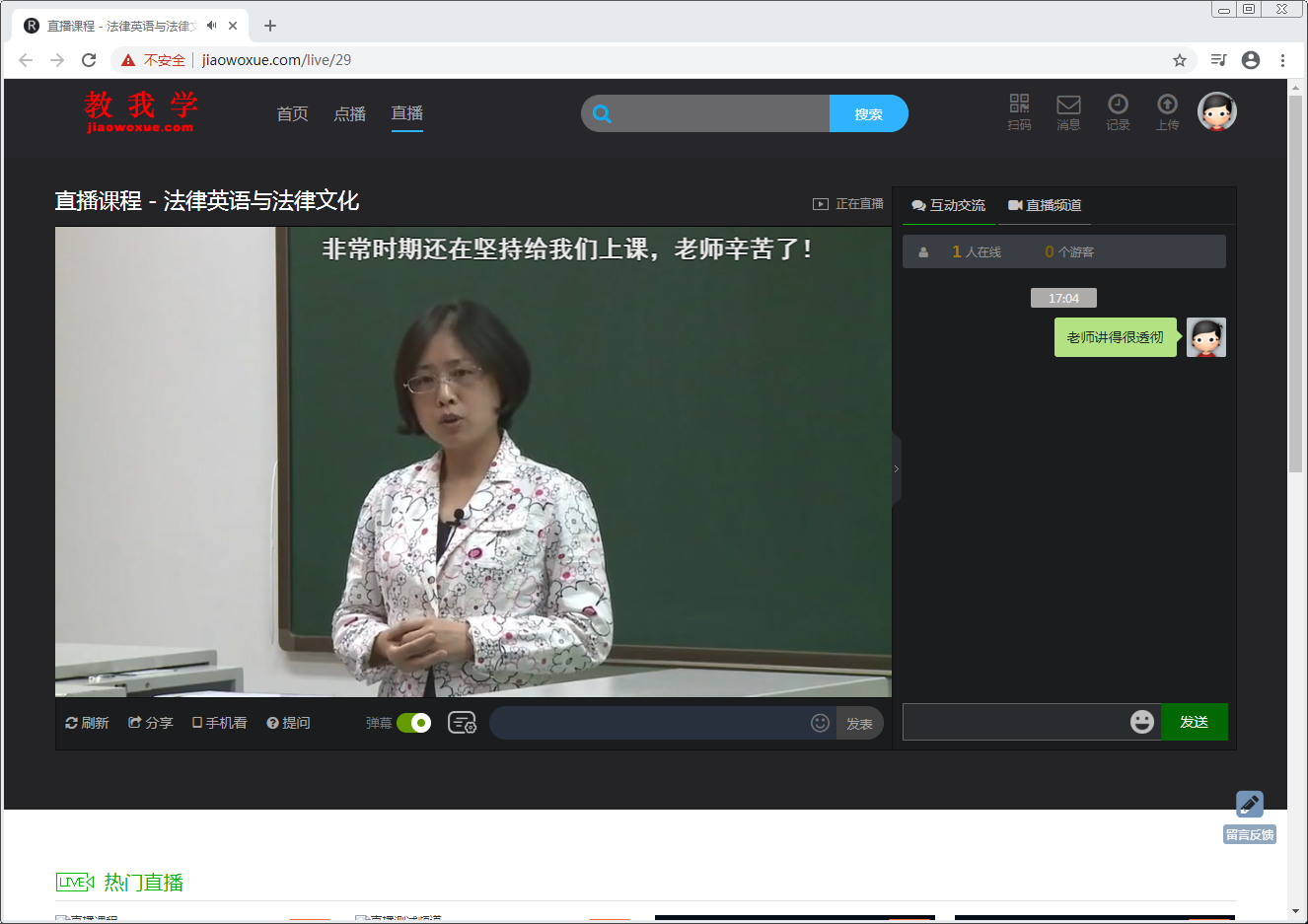Click the chat message sender avatar
Viewport: 1308px width, 924px height.
click(1206, 337)
